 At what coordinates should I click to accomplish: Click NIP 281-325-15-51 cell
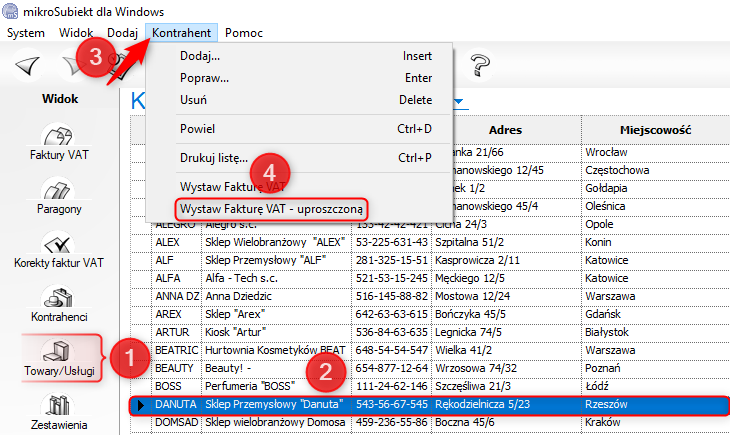tap(392, 260)
